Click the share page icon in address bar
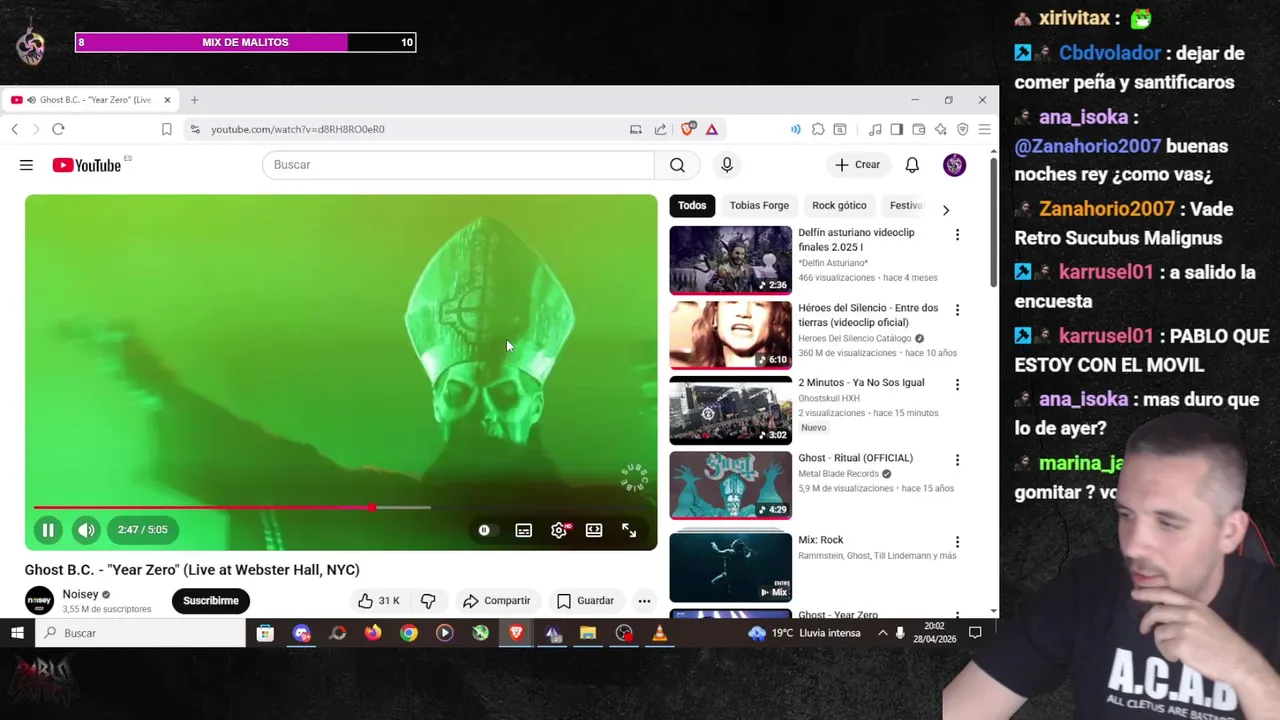The width and height of the screenshot is (1280, 720). tap(660, 129)
